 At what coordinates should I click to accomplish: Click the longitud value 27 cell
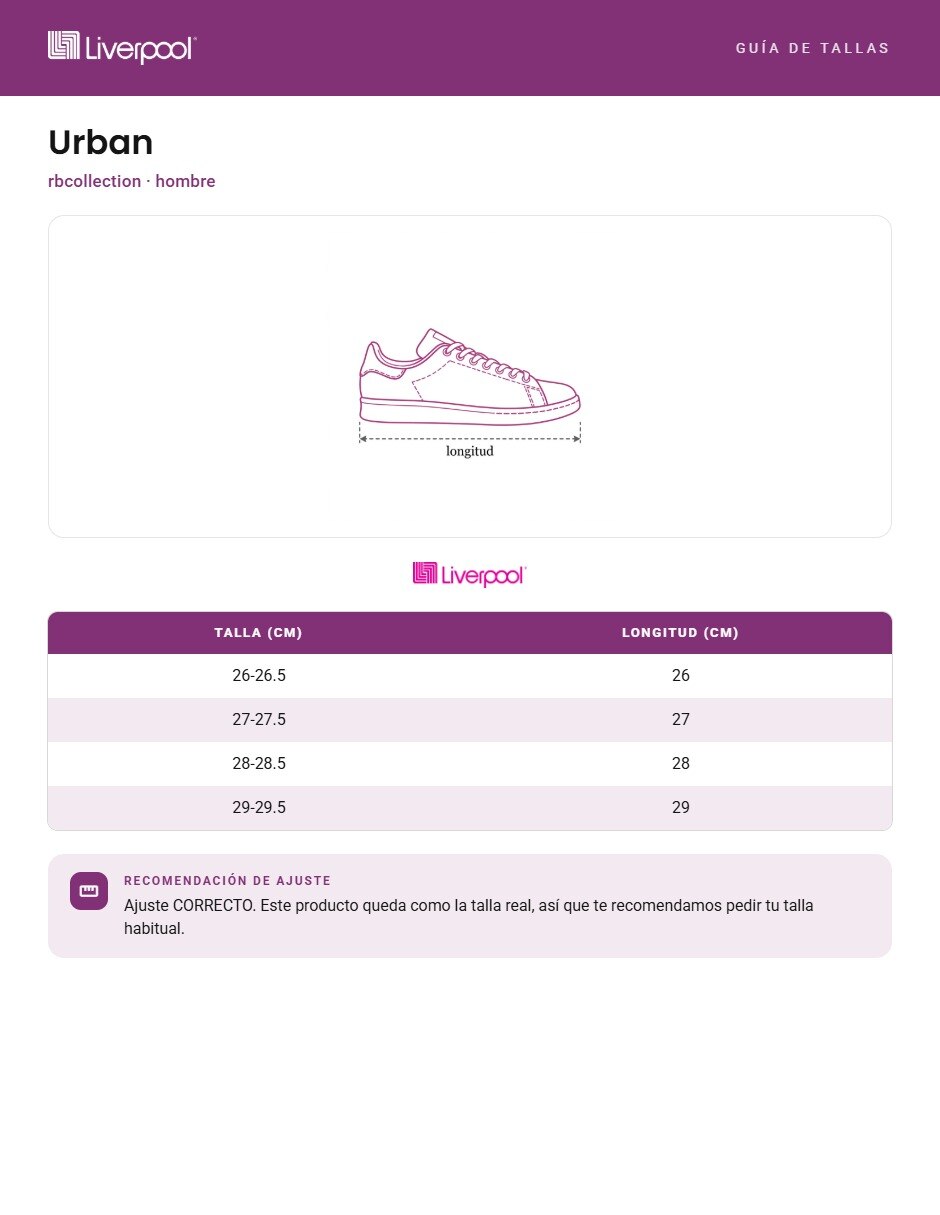click(x=680, y=720)
